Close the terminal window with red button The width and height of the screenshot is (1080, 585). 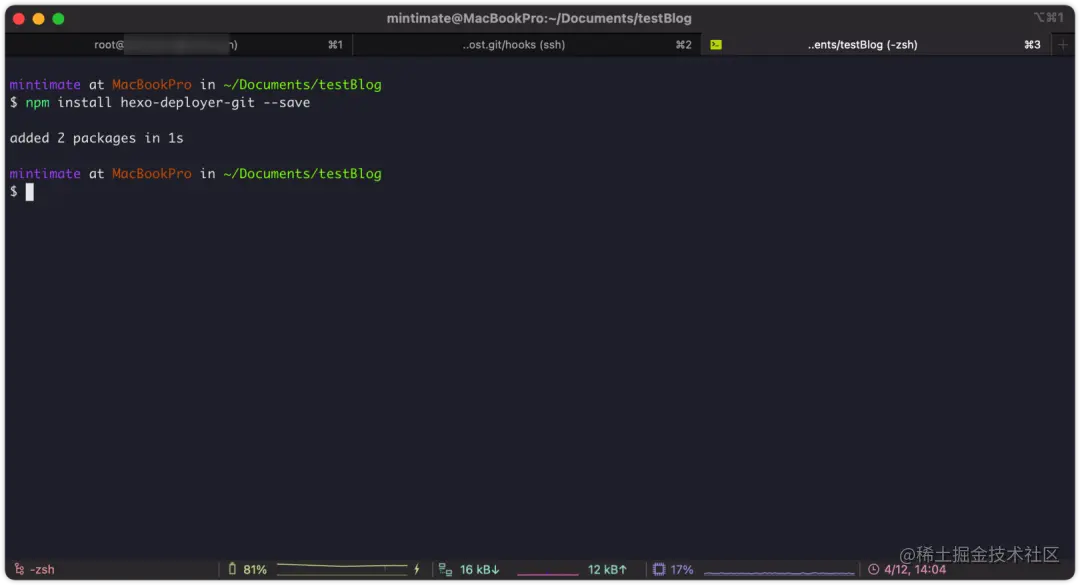coord(19,19)
